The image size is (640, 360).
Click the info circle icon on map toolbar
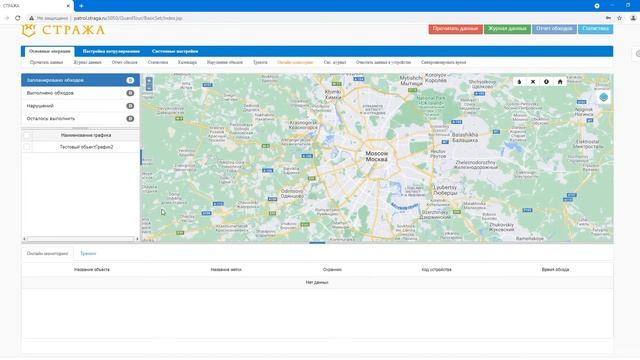[546, 82]
